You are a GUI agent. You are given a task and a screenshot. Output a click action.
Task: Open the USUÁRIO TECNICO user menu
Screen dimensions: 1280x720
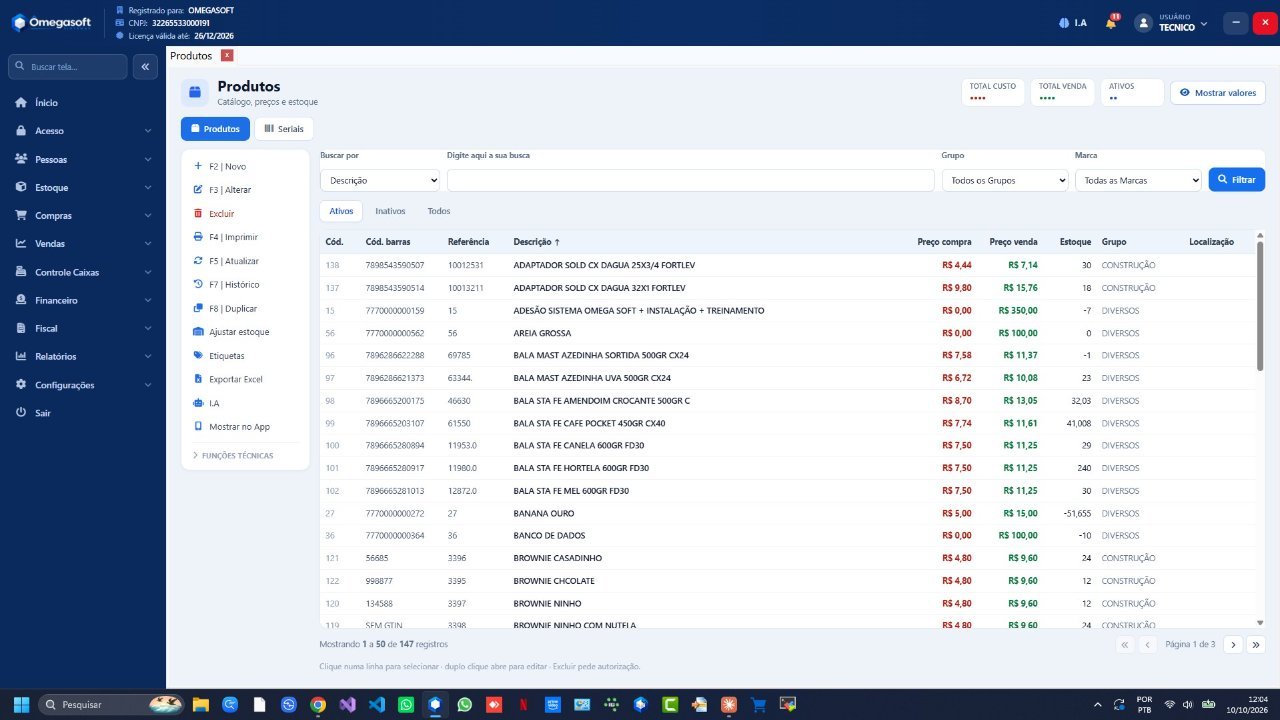pos(1172,23)
